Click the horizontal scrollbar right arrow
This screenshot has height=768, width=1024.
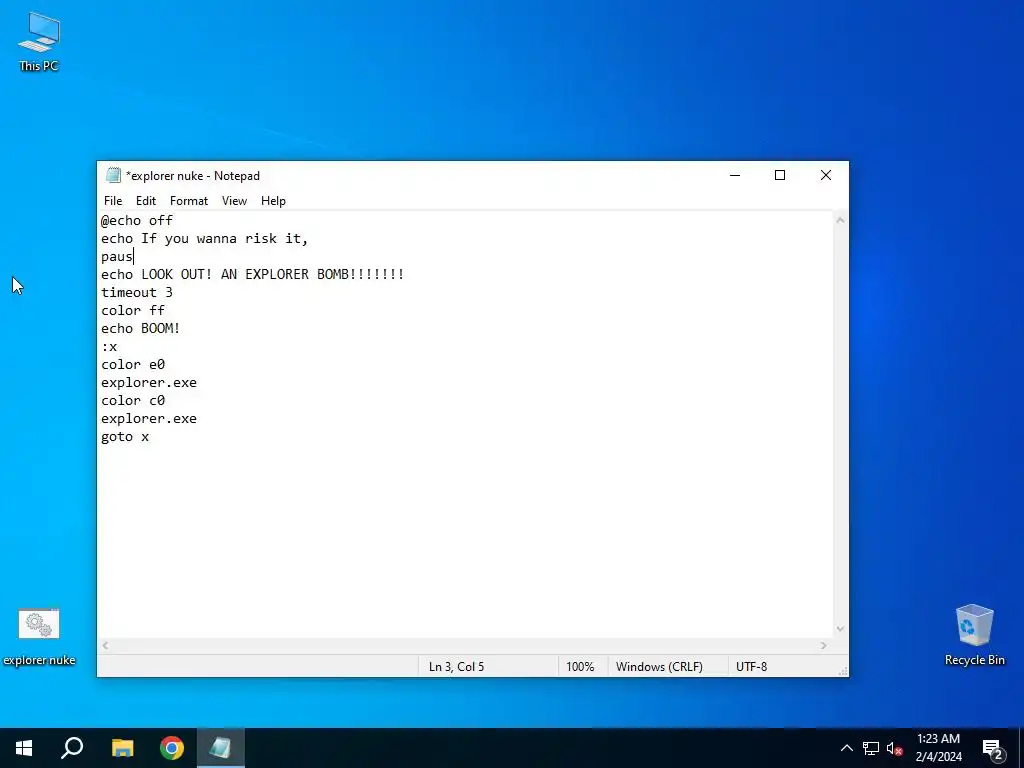pyautogui.click(x=824, y=645)
